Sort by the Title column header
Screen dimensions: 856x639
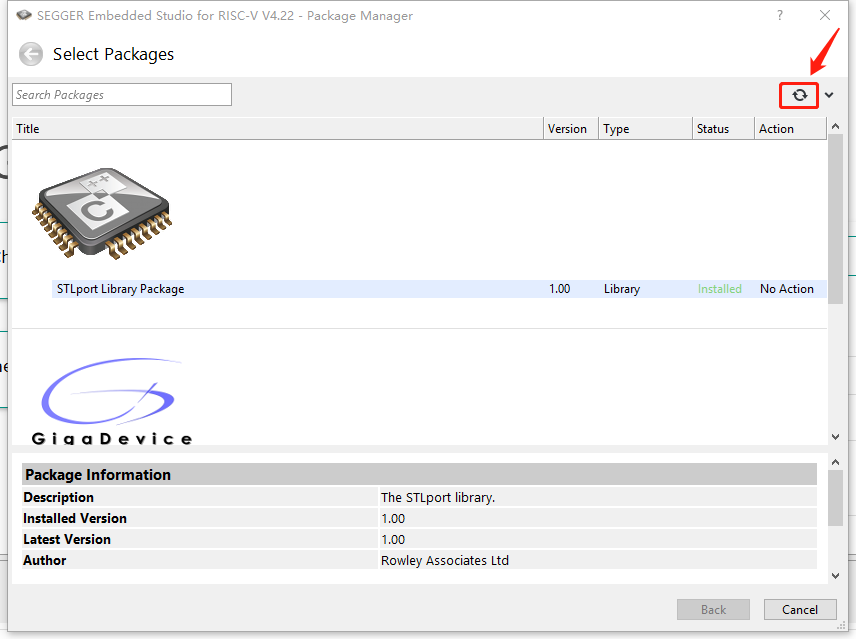(277, 129)
